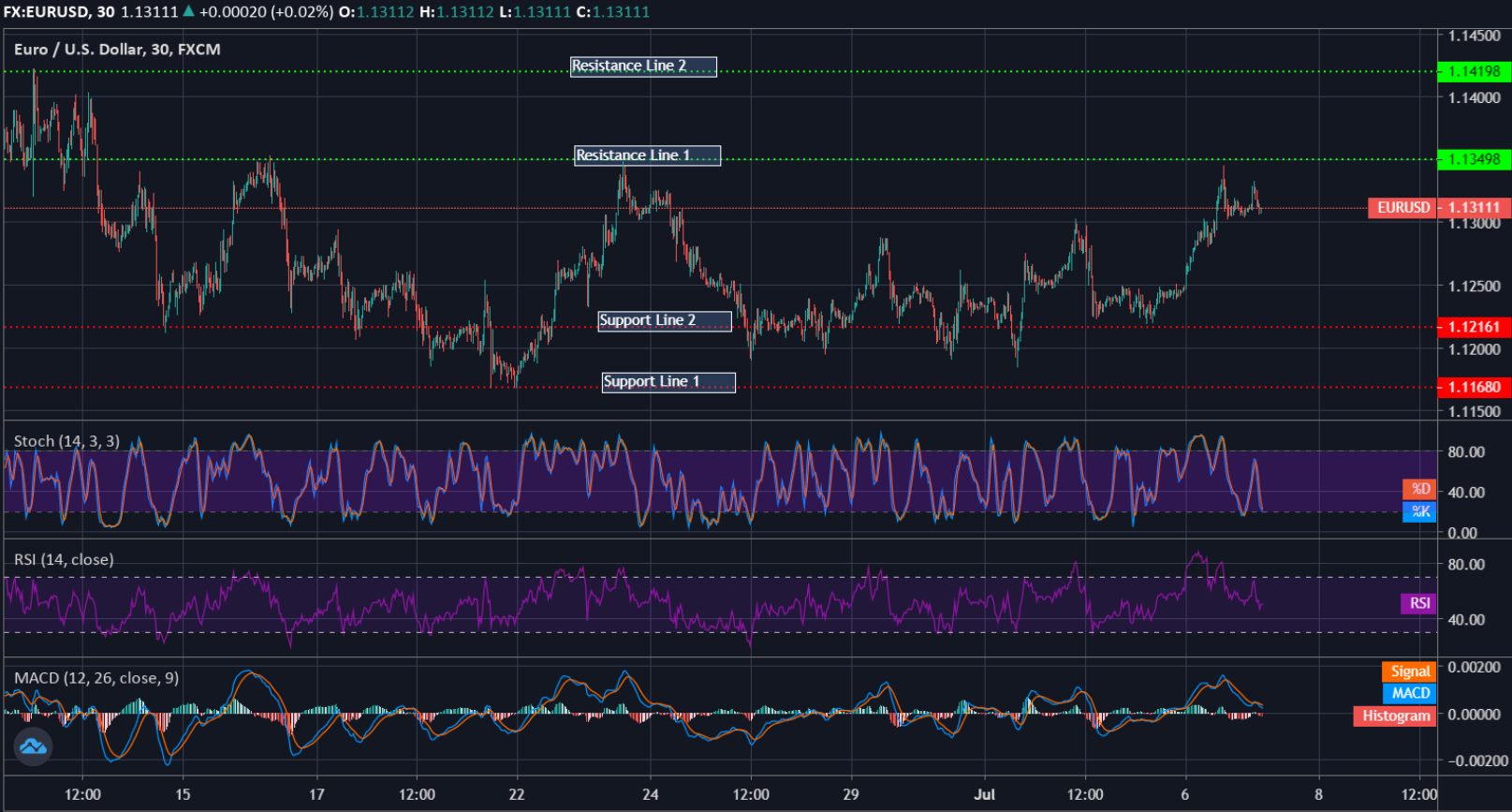Viewport: 1512px width, 812px height.
Task: Click the TradingView cloud logo icon
Action: (x=33, y=746)
